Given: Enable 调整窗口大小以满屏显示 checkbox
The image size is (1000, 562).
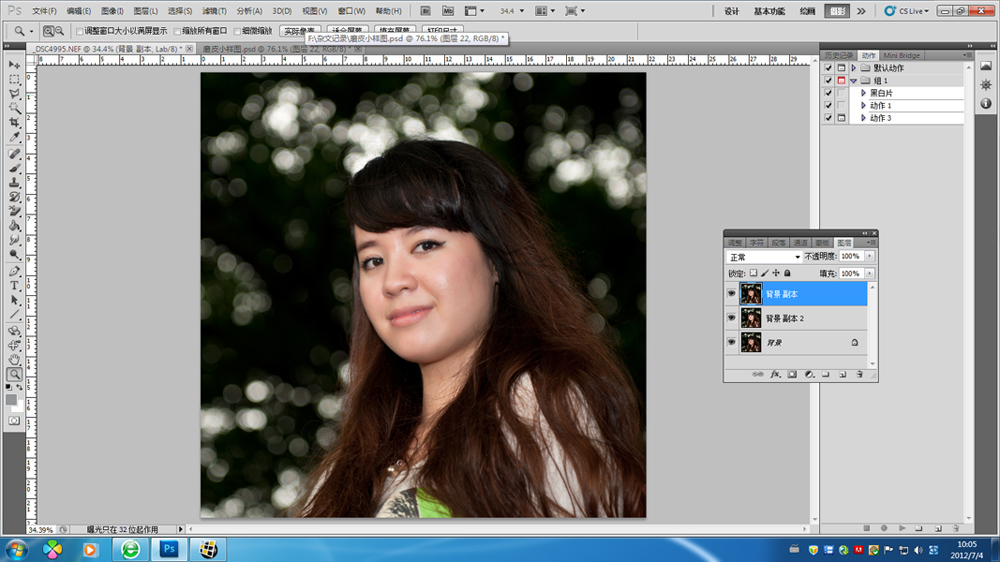Looking at the screenshot, I should tap(80, 31).
